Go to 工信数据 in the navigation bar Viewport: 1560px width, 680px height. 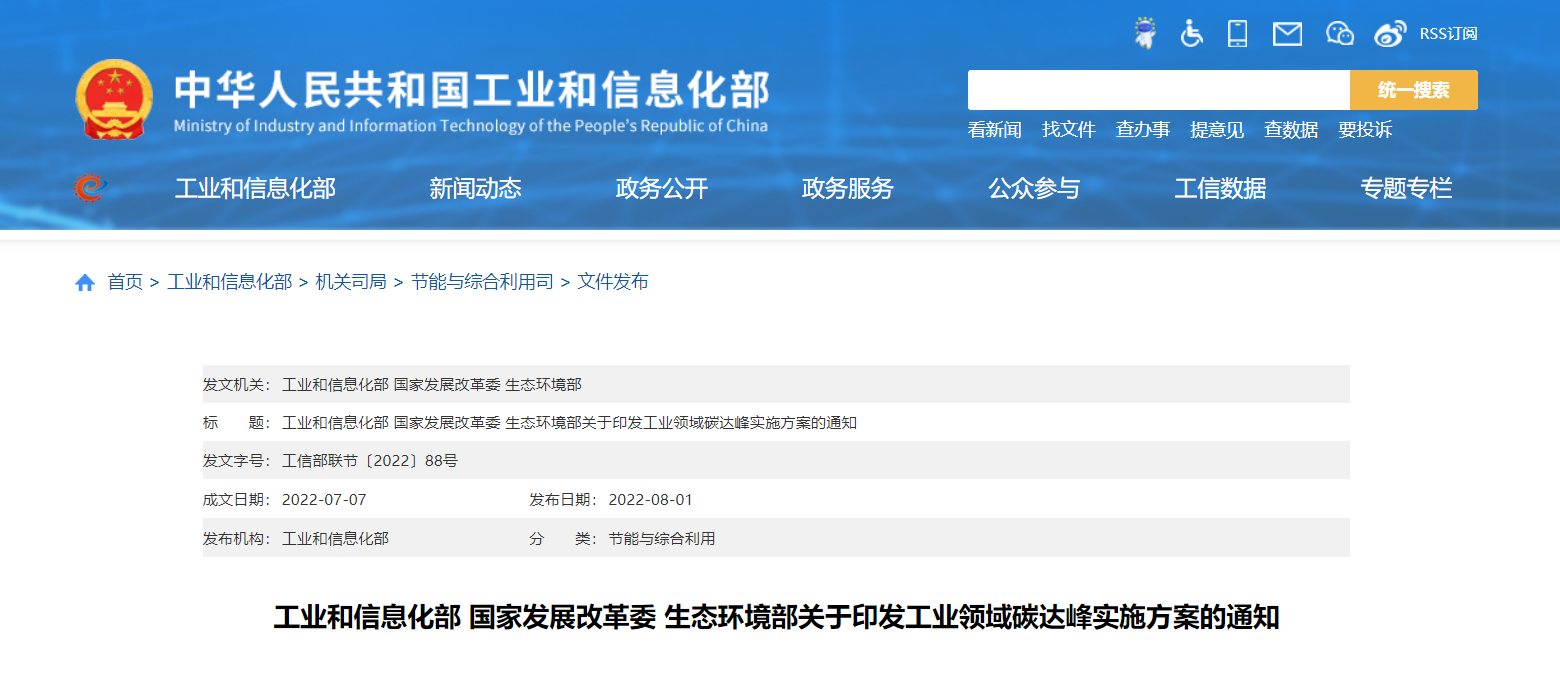tap(1219, 188)
